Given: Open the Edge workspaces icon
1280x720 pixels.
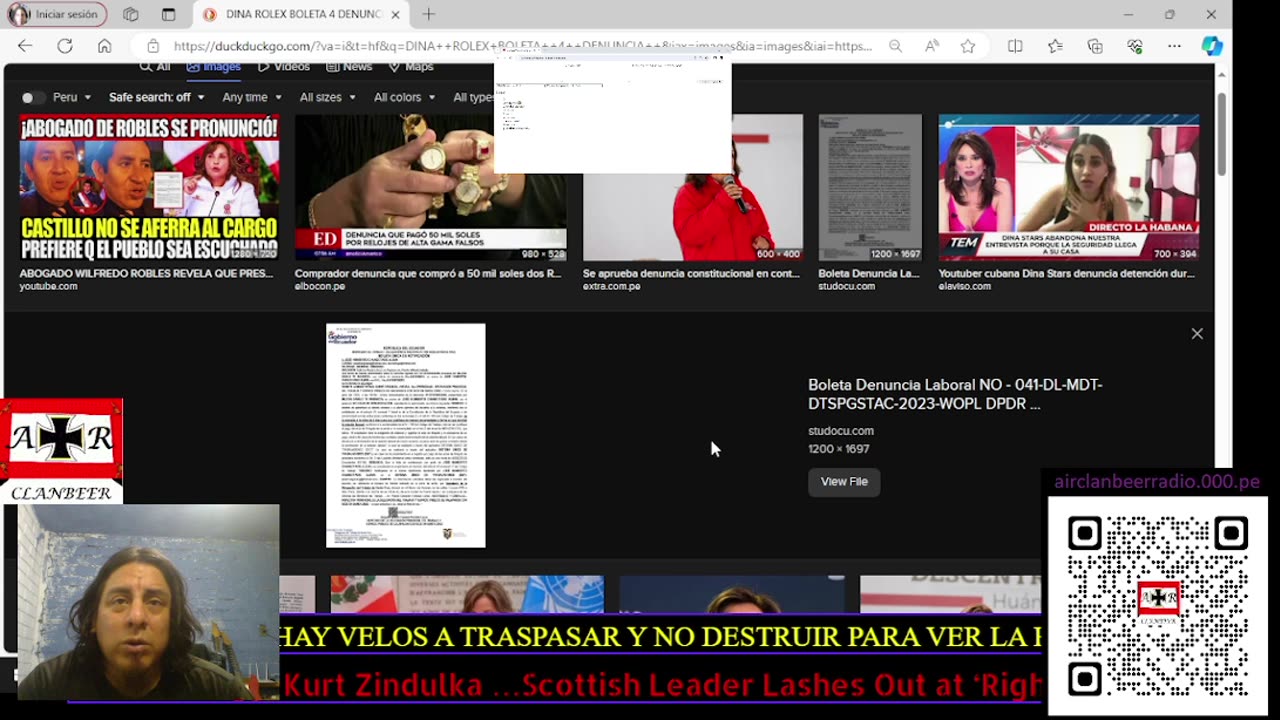Looking at the screenshot, I should click(131, 14).
